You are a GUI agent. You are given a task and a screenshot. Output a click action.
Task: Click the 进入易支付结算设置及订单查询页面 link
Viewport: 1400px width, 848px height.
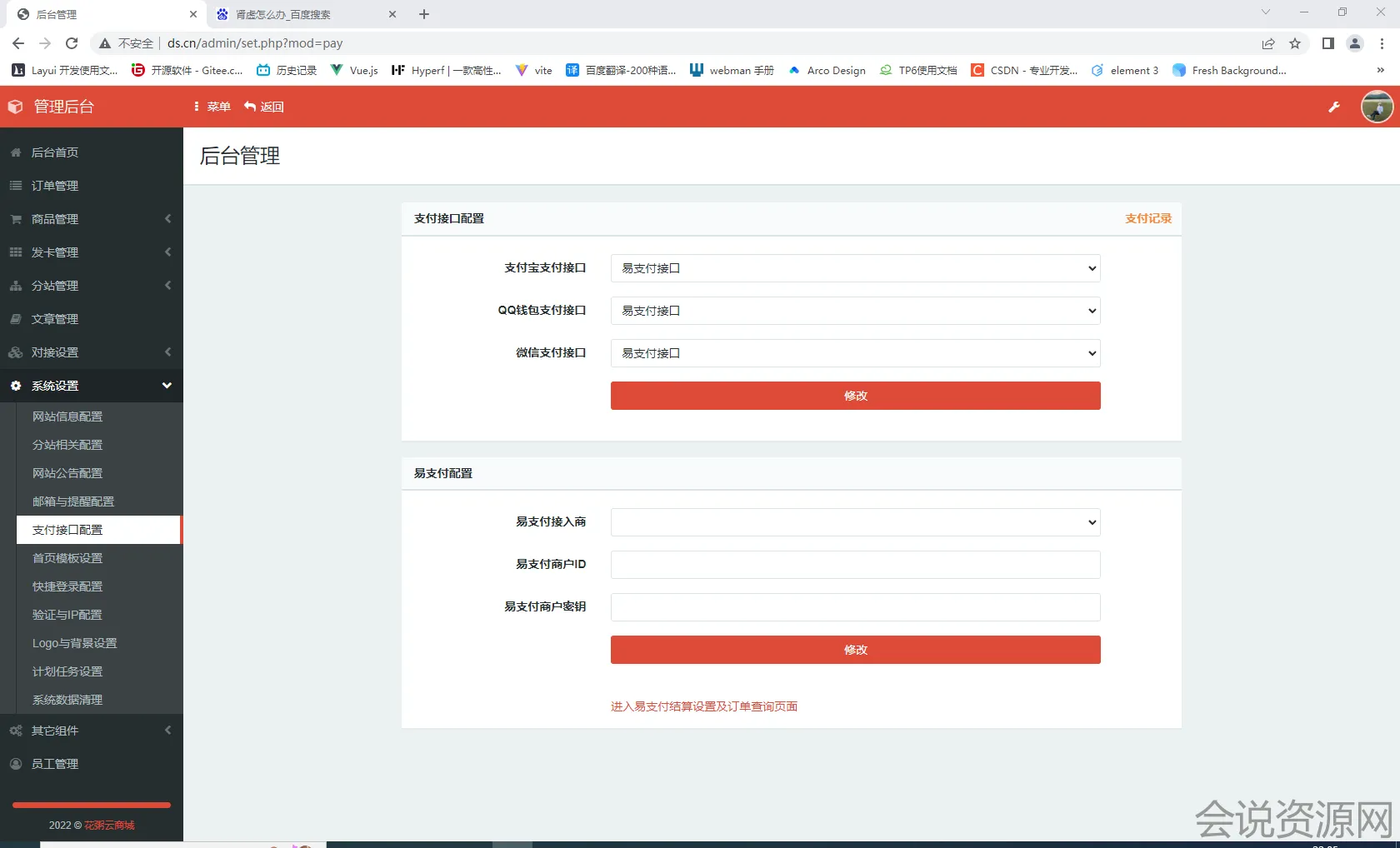click(703, 706)
